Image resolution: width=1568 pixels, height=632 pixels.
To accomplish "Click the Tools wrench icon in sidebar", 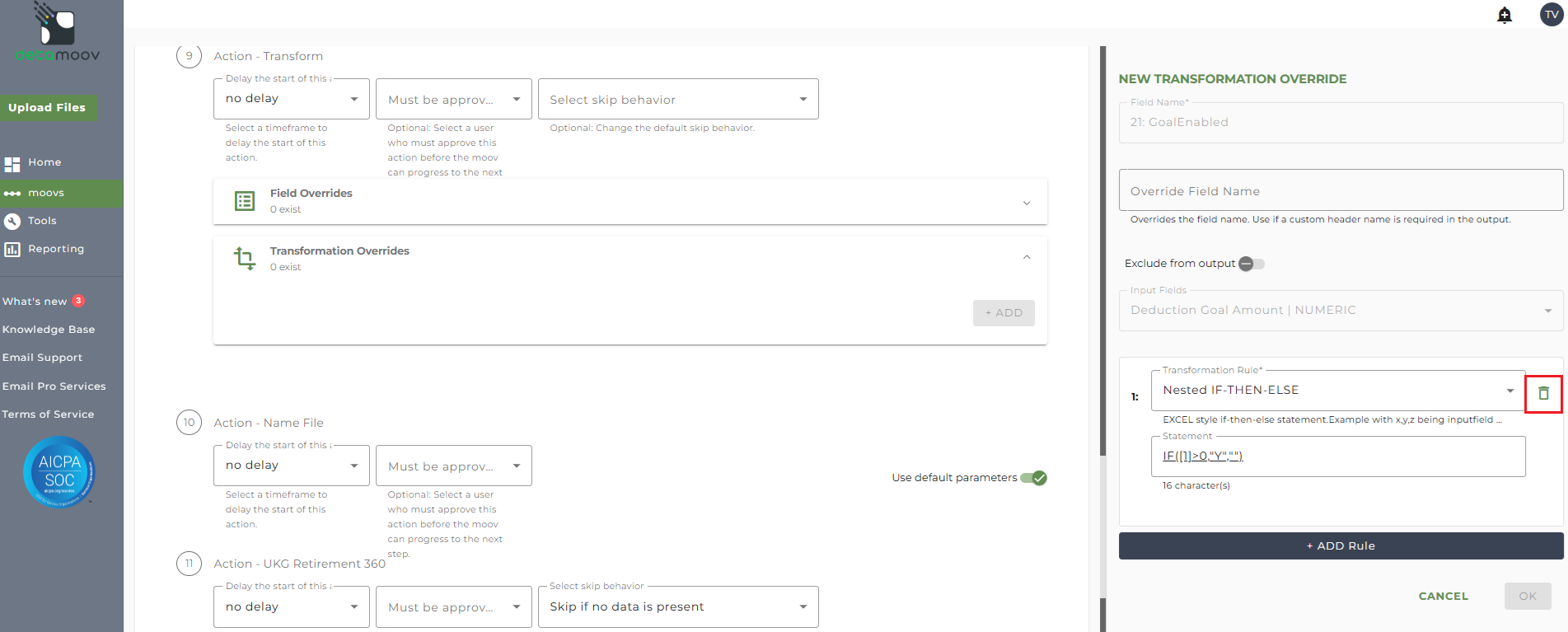I will point(12,221).
